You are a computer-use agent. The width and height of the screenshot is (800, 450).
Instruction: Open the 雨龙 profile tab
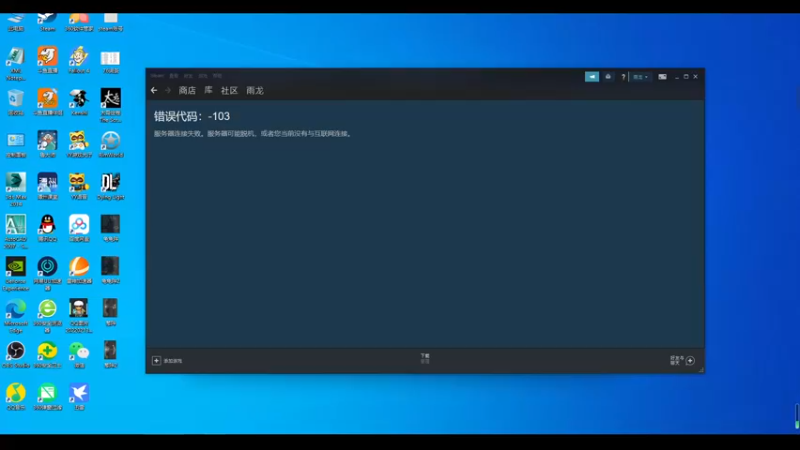(x=255, y=90)
